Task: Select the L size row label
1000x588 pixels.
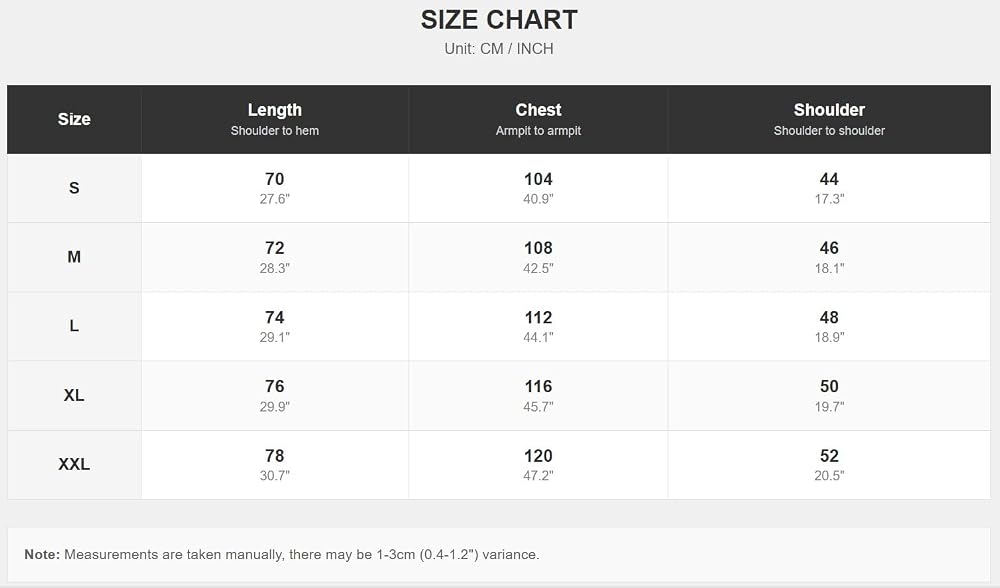Action: [74, 326]
